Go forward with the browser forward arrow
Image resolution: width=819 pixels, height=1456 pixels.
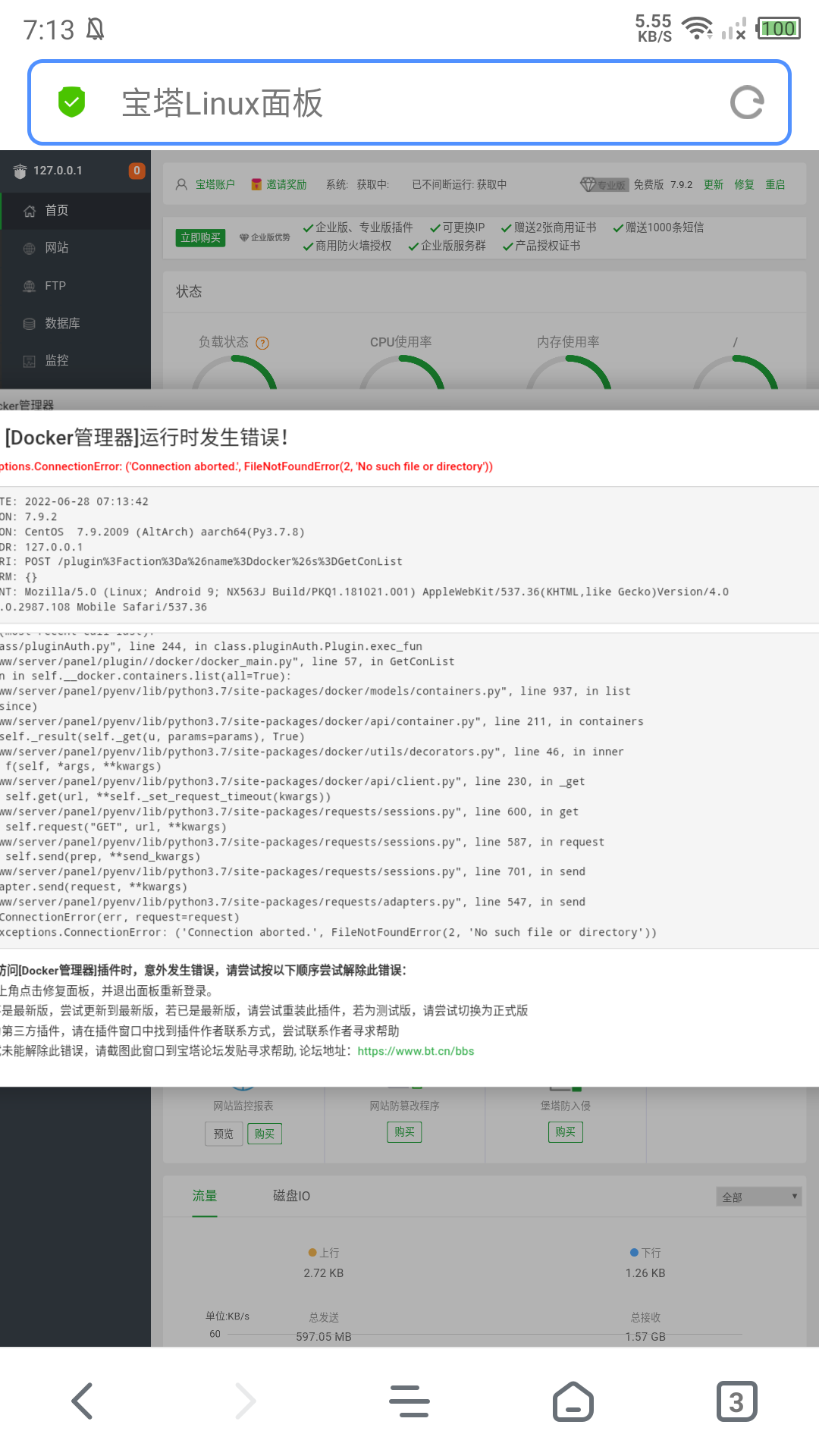(x=245, y=1401)
